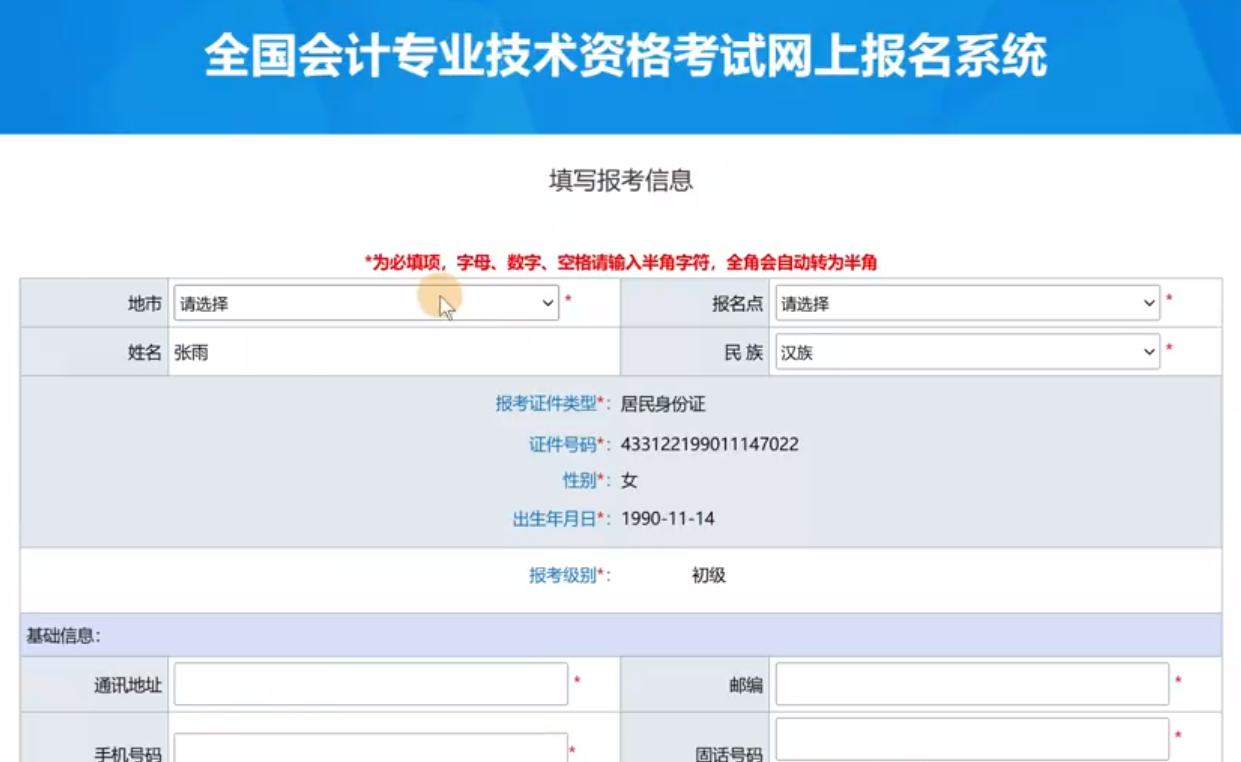This screenshot has width=1241, height=762.
Task: Click the 通讯地址 field label
Action: click(128, 685)
